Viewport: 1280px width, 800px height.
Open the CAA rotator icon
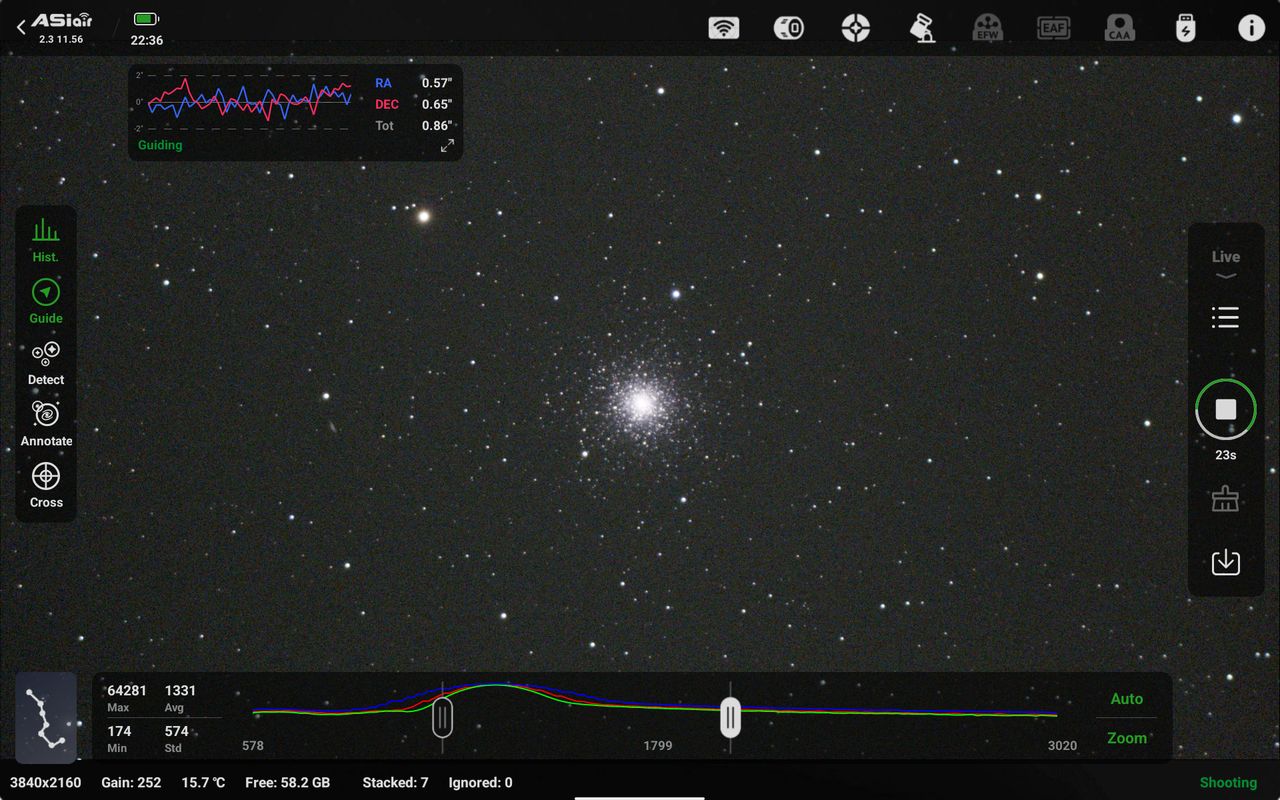pos(1119,28)
